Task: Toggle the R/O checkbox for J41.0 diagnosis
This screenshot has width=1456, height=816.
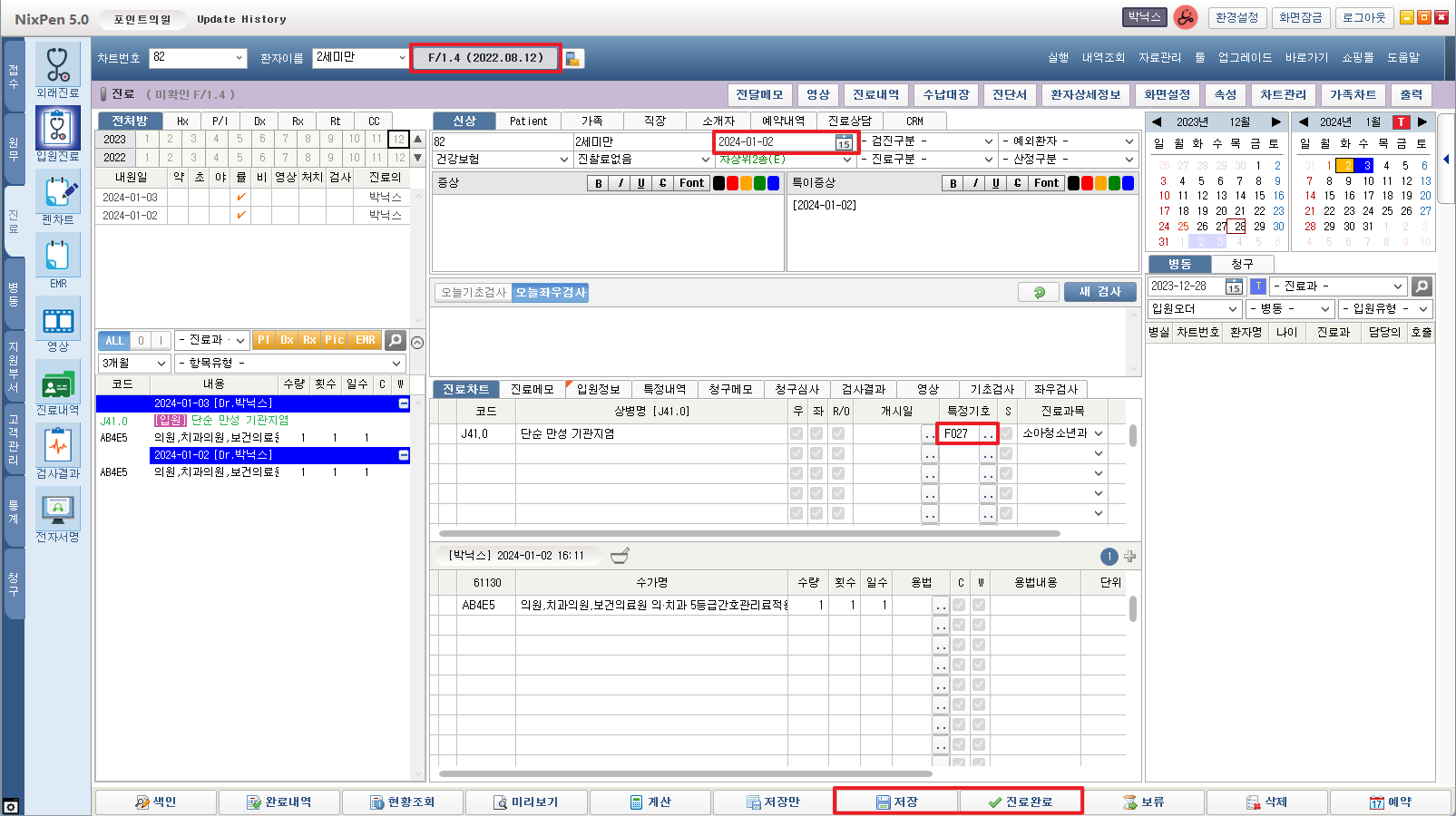Action: click(x=838, y=433)
